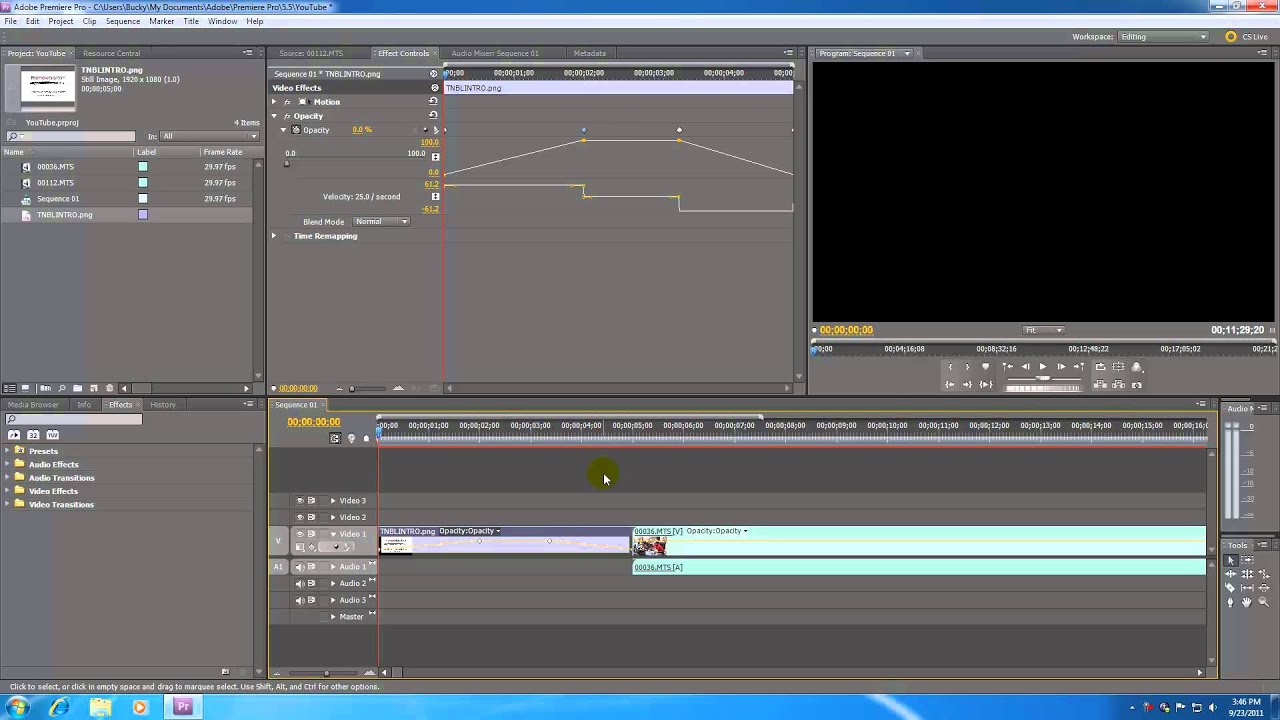Click the Find icon in Project panel
1280x720 pixels.
(62, 388)
